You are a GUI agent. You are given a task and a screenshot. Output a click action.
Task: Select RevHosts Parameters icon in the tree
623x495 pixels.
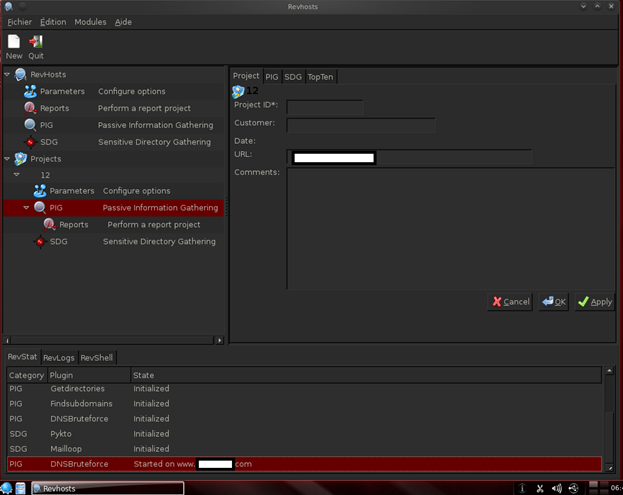point(30,91)
